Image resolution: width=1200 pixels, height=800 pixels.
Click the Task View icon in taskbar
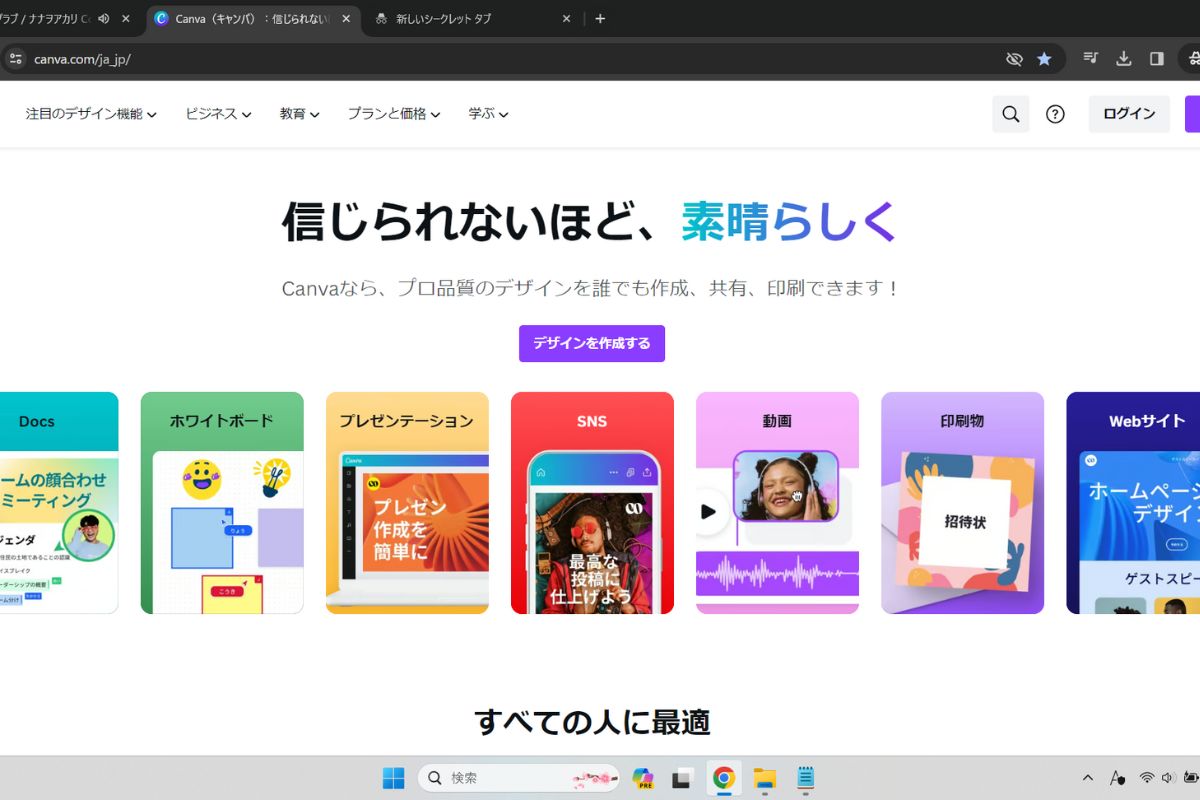683,778
